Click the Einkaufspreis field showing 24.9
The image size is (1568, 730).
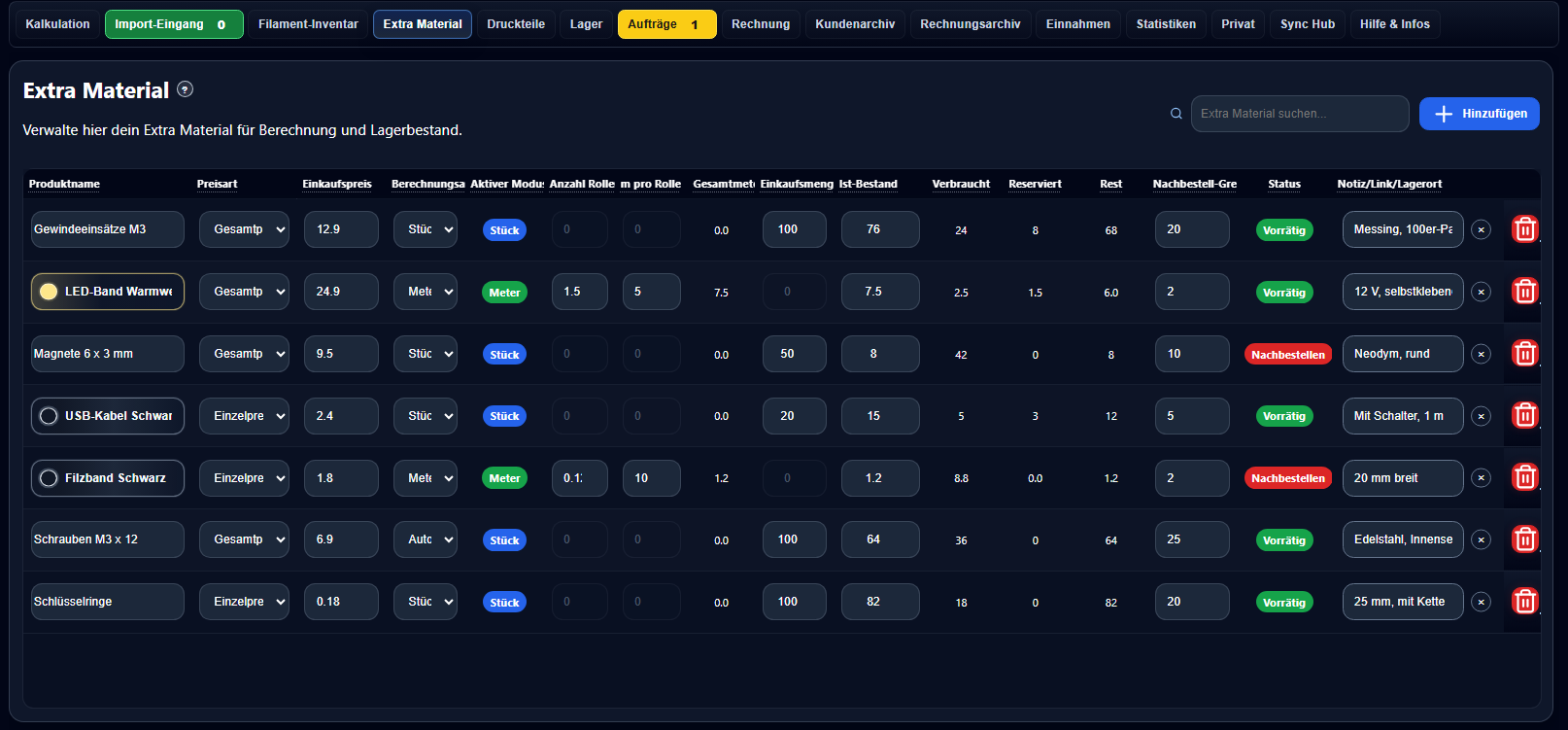[x=341, y=292]
